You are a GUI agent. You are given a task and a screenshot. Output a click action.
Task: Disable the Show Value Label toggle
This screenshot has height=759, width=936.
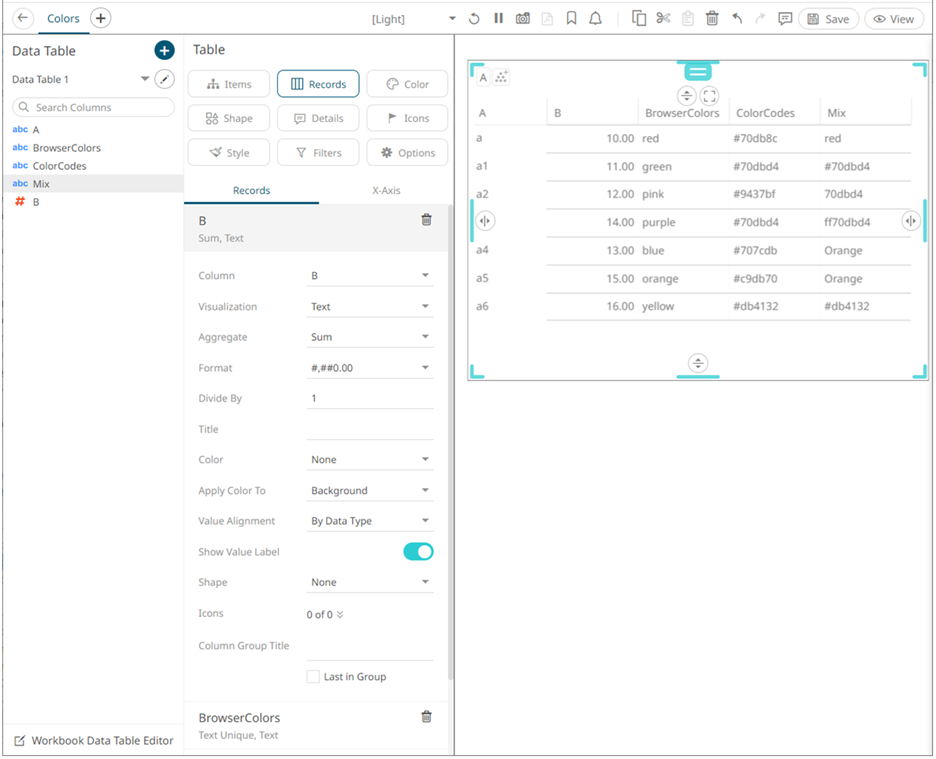click(x=418, y=552)
